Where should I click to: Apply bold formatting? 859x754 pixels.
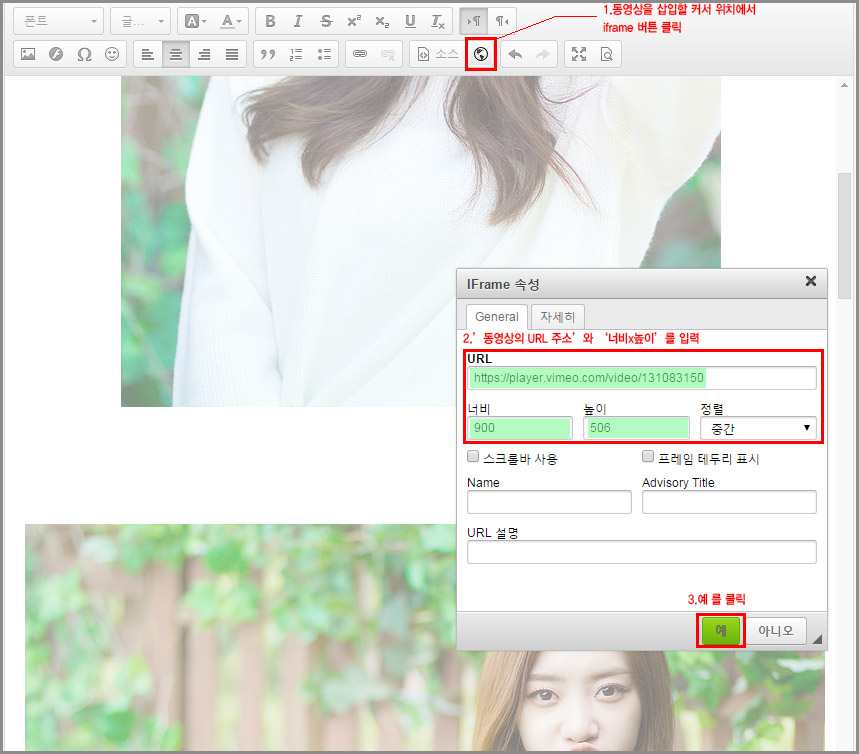pos(270,21)
